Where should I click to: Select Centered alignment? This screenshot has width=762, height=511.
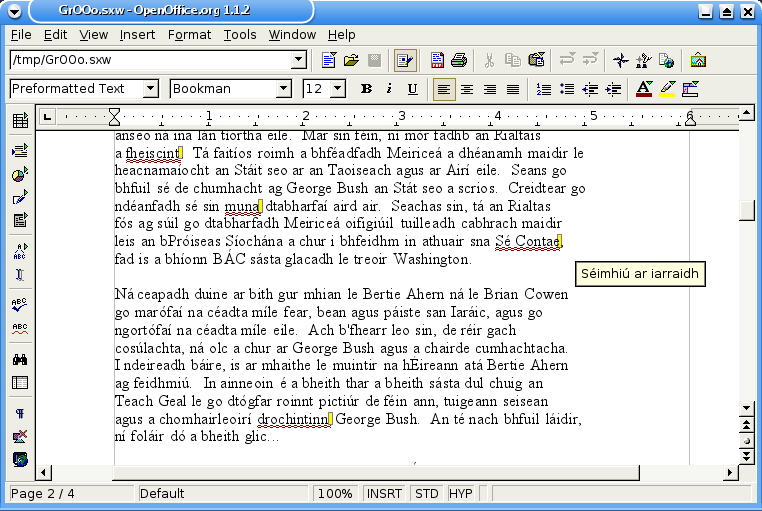tap(467, 89)
